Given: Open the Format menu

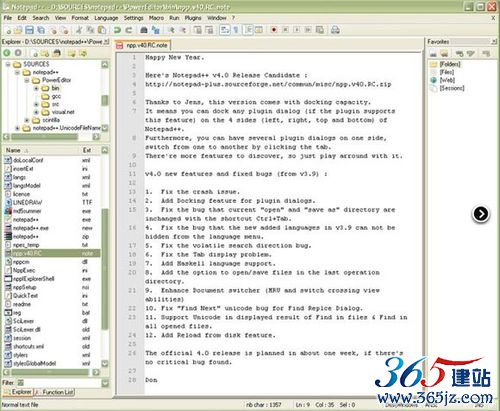Looking at the screenshot, I should pos(80,18).
